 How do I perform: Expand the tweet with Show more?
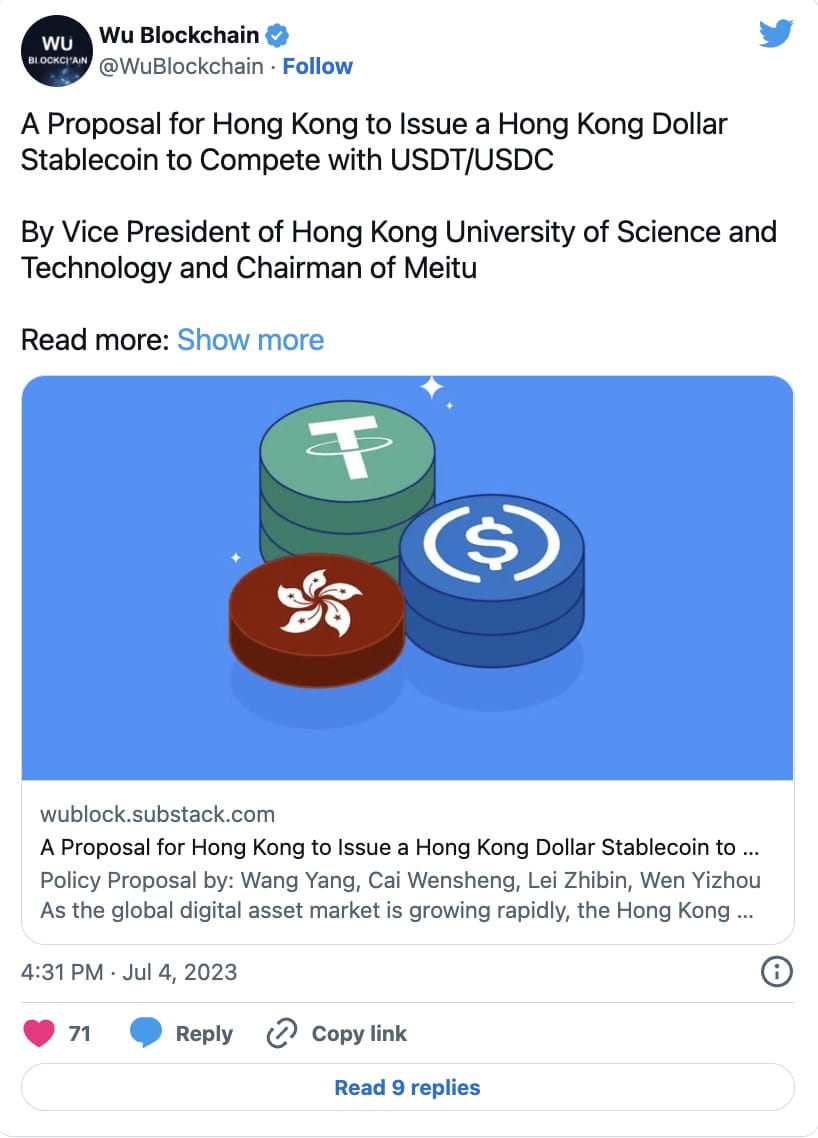(250, 340)
